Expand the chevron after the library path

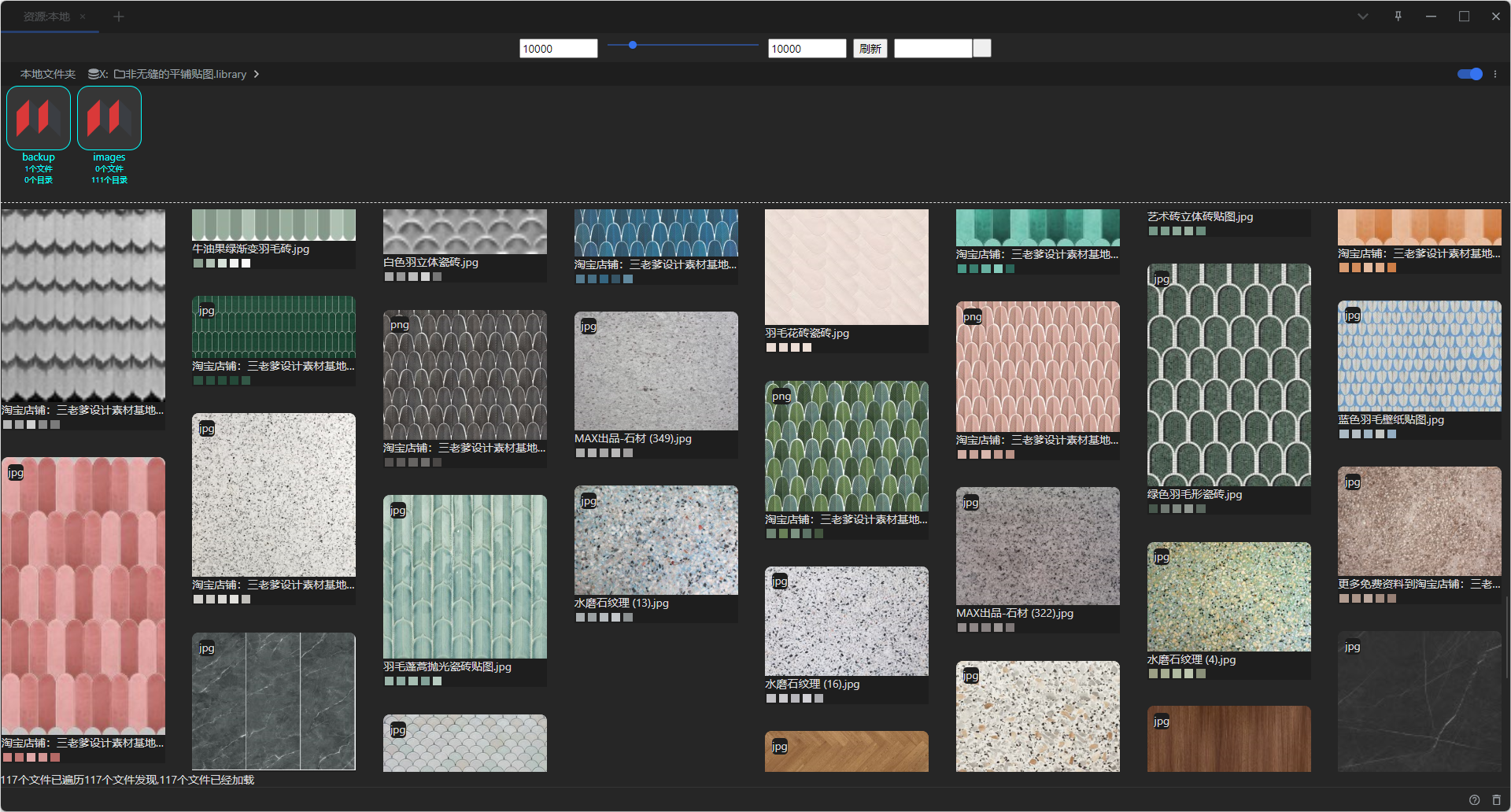(x=257, y=74)
